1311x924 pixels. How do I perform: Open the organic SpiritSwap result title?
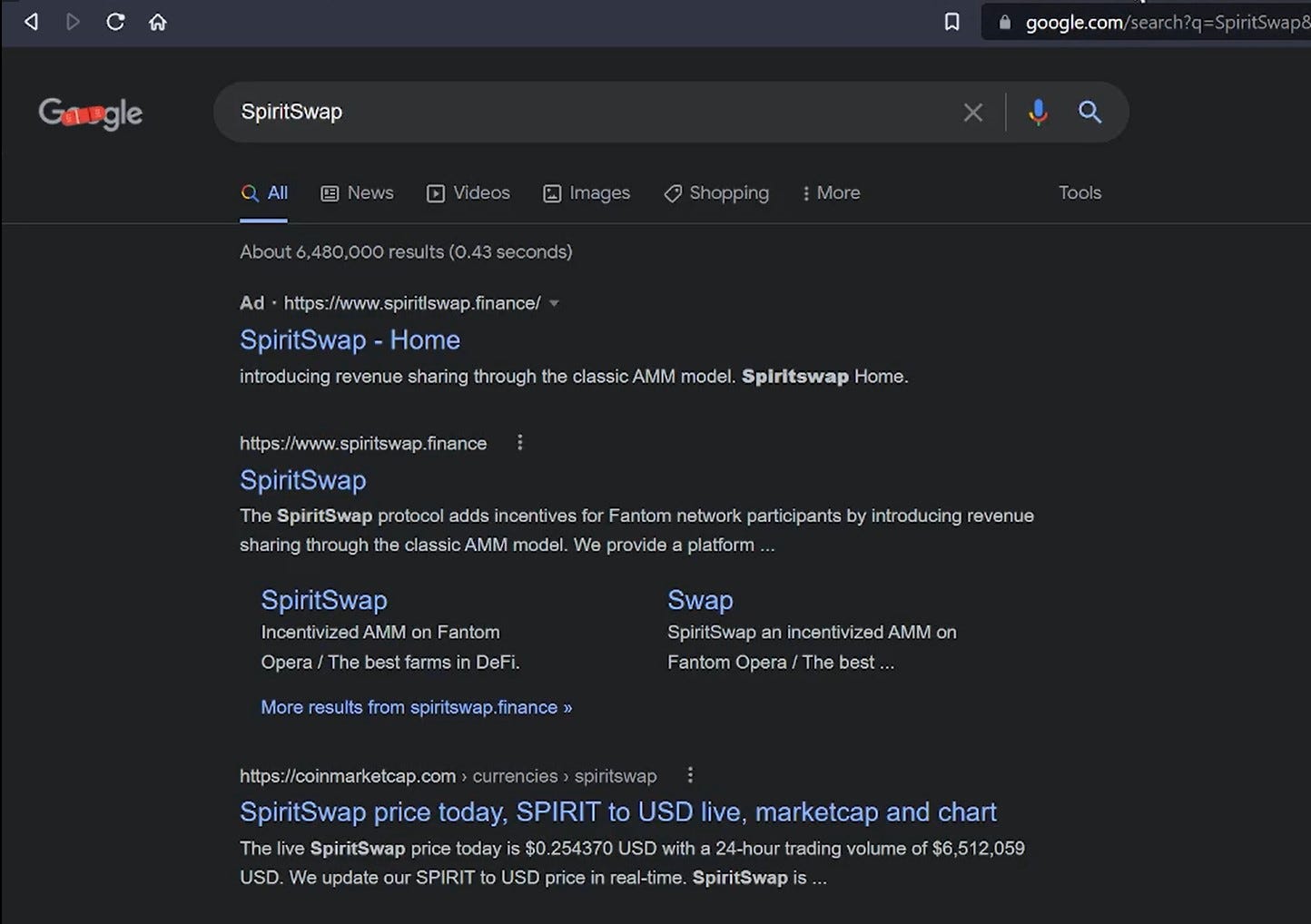point(302,480)
